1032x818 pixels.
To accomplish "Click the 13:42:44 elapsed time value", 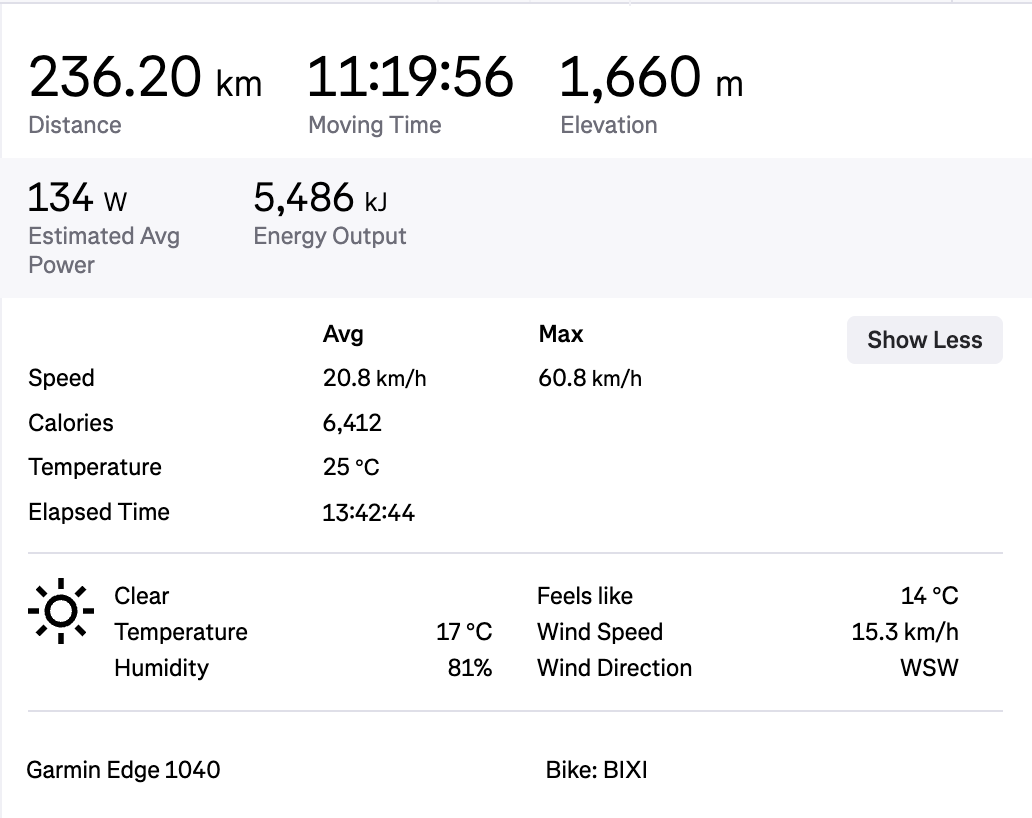I will [369, 513].
